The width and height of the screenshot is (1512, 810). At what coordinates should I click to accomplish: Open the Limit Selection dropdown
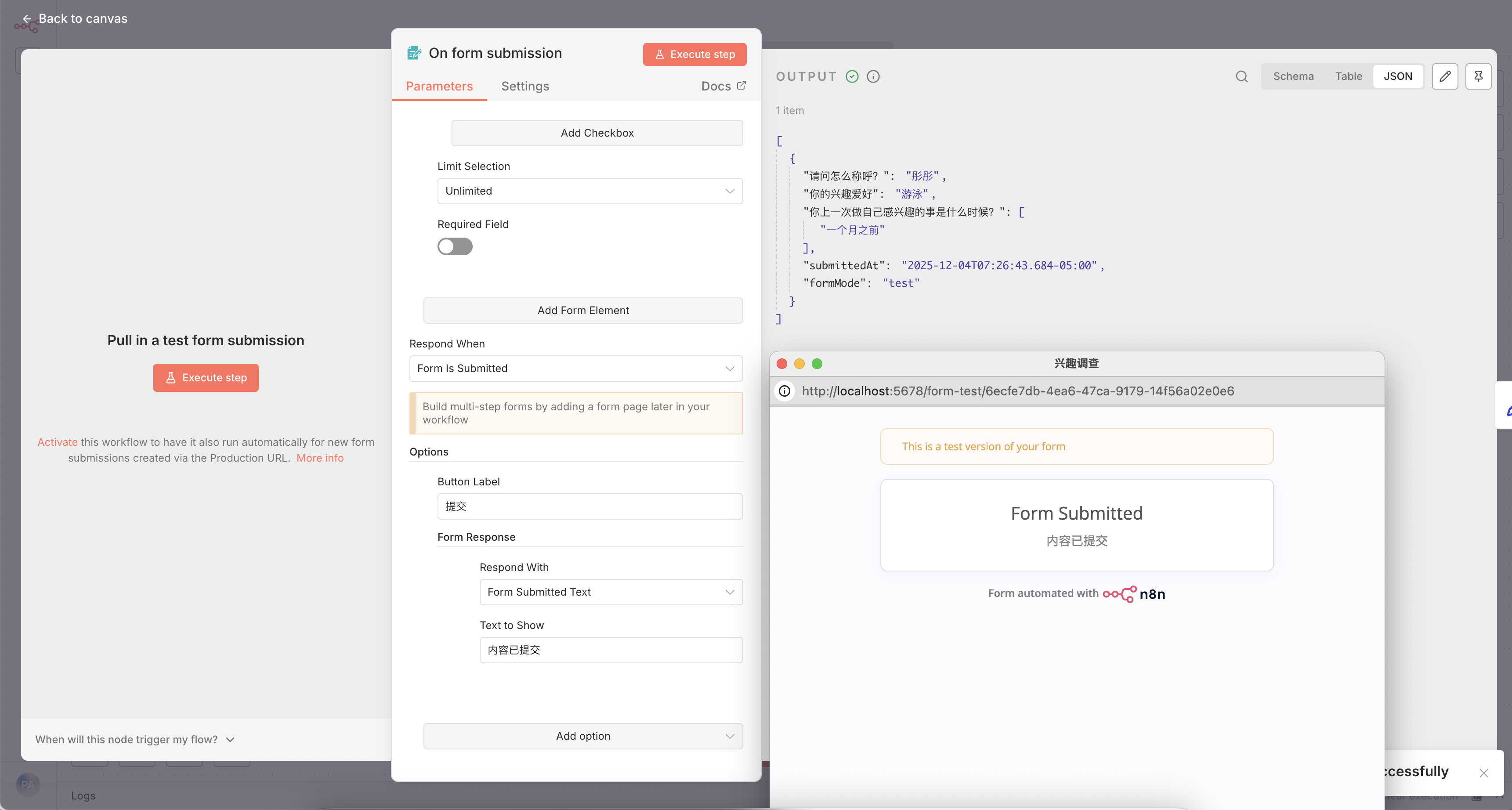point(590,192)
